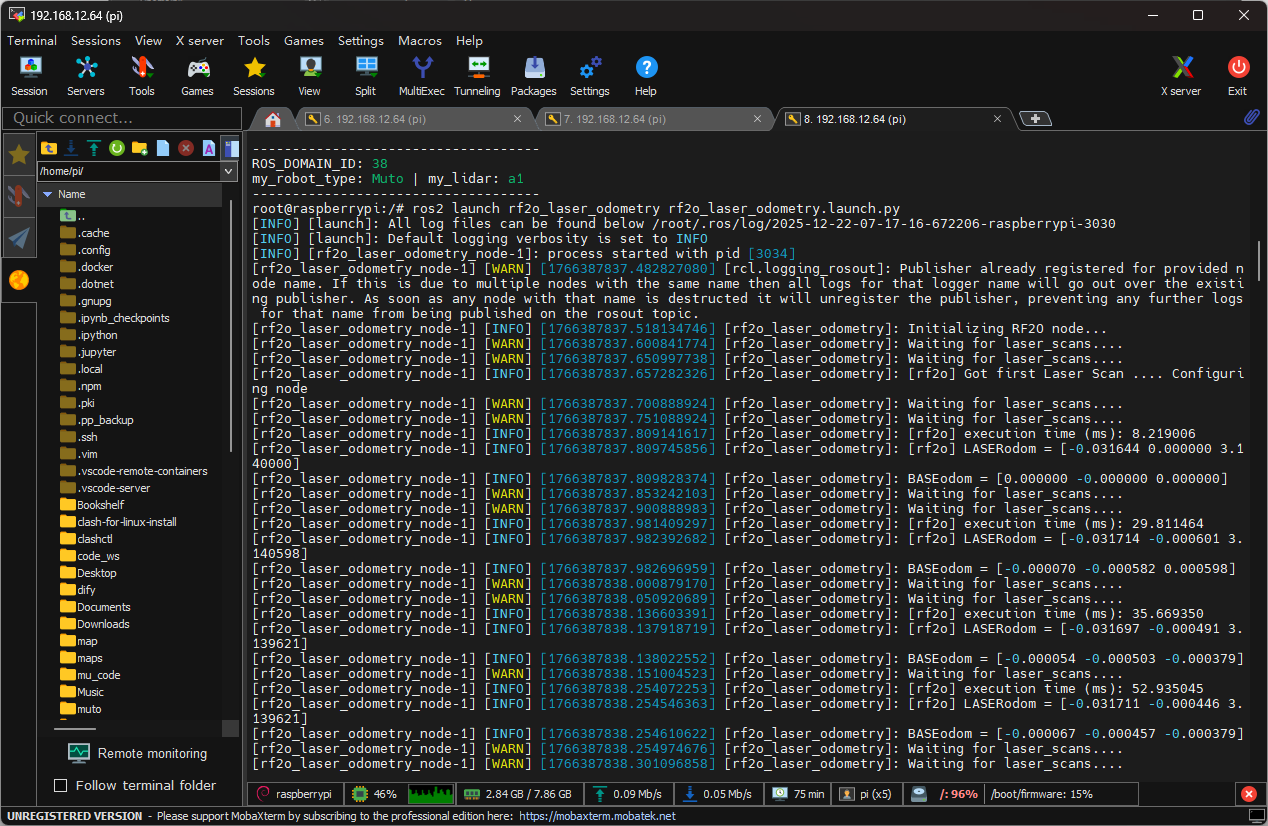1268x826 pixels.
Task: Open the Macros menu
Action: click(x=420, y=41)
